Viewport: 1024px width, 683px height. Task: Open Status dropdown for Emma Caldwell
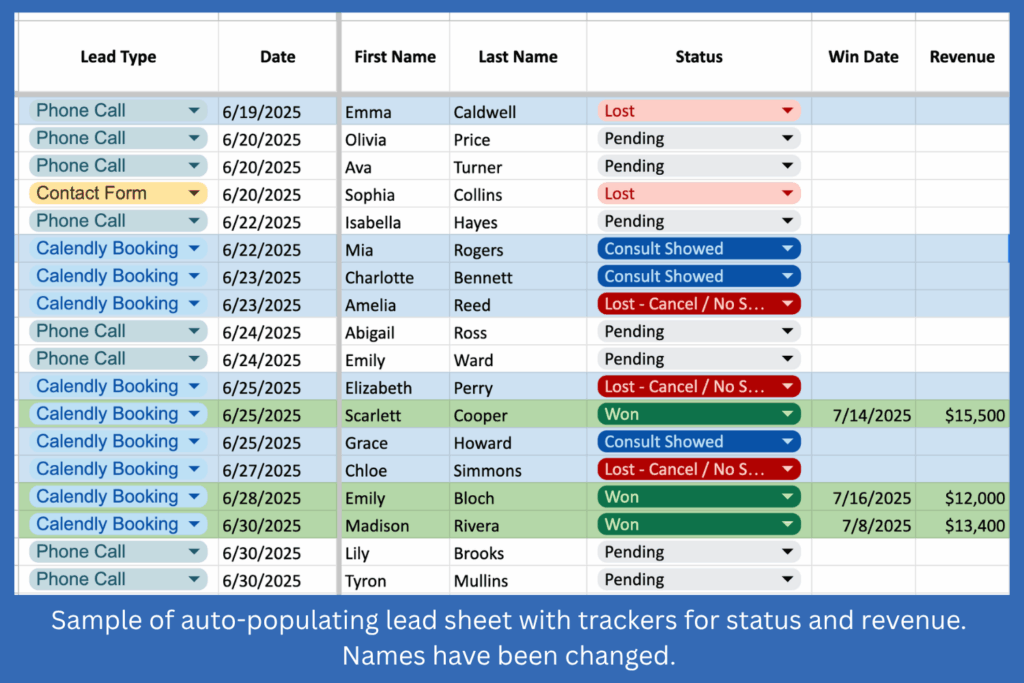coord(787,111)
